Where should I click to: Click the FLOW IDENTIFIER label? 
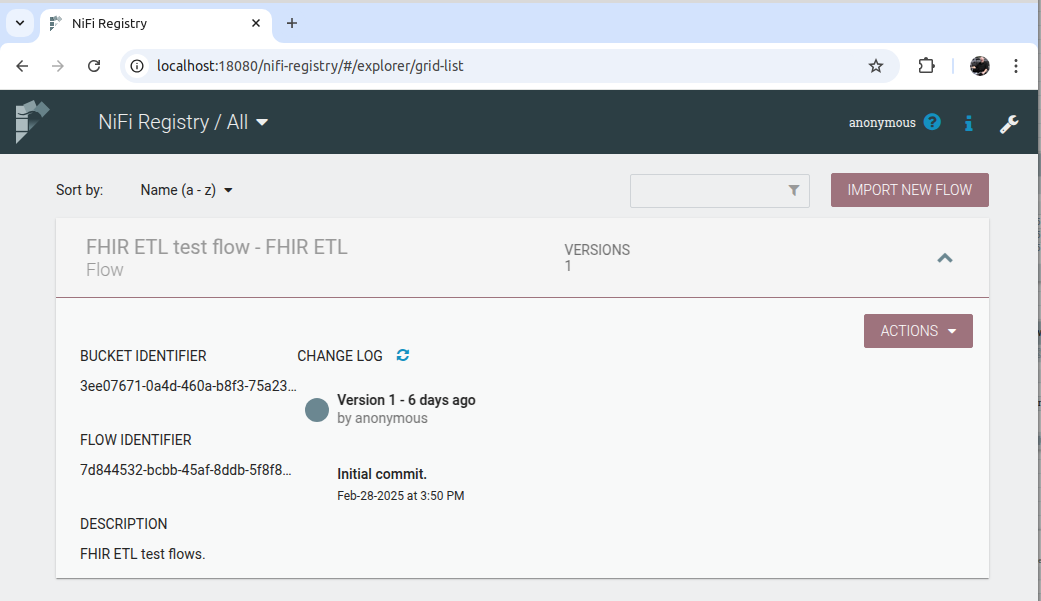135,440
